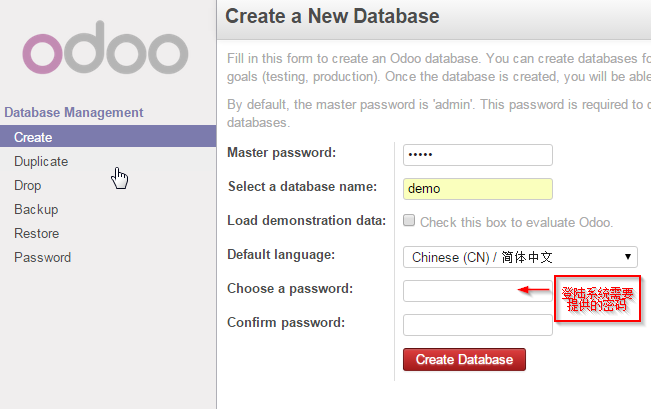The image size is (651, 409).
Task: Click 'Check this box to evaluate Odoo' text
Action: click(516, 223)
